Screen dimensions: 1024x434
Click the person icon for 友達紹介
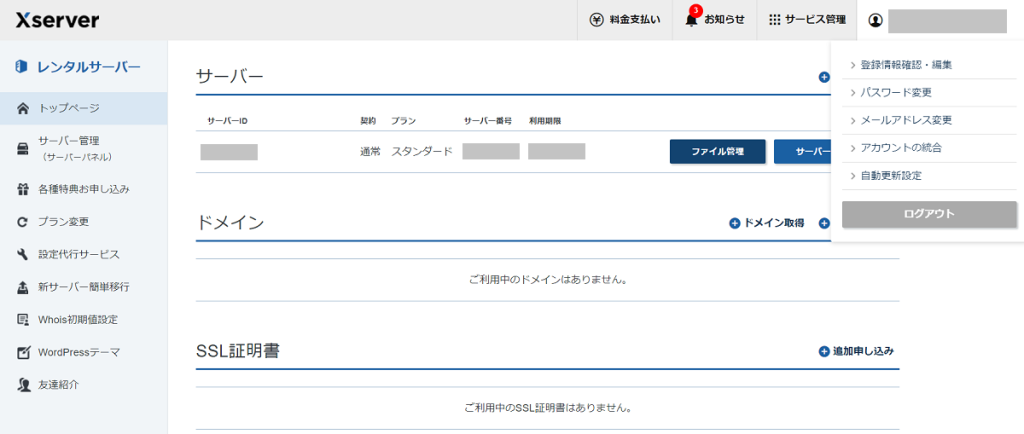pyautogui.click(x=23, y=385)
